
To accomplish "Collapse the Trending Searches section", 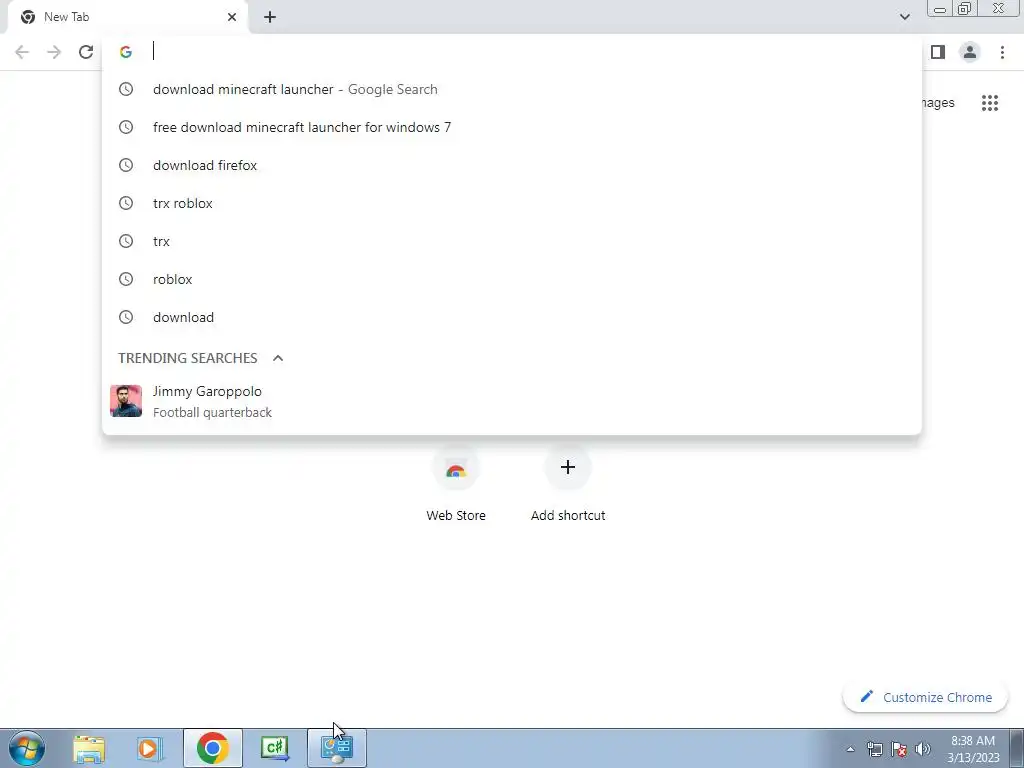I will click(278, 358).
